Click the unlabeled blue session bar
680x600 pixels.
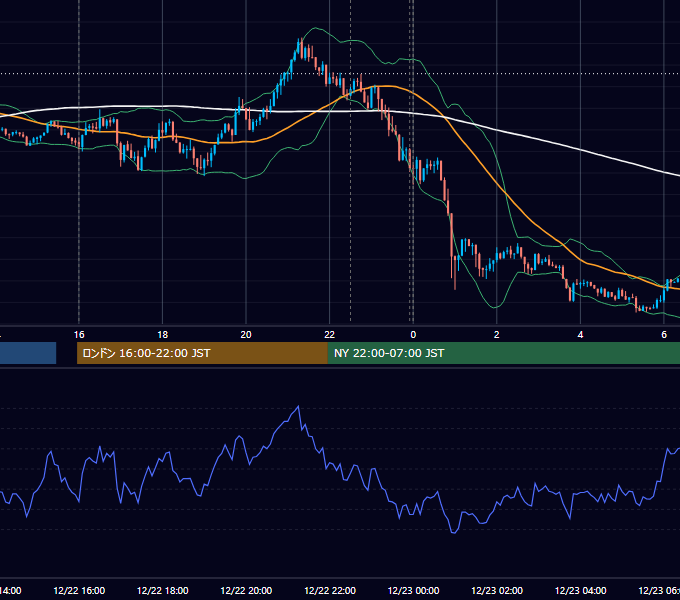pyautogui.click(x=28, y=353)
